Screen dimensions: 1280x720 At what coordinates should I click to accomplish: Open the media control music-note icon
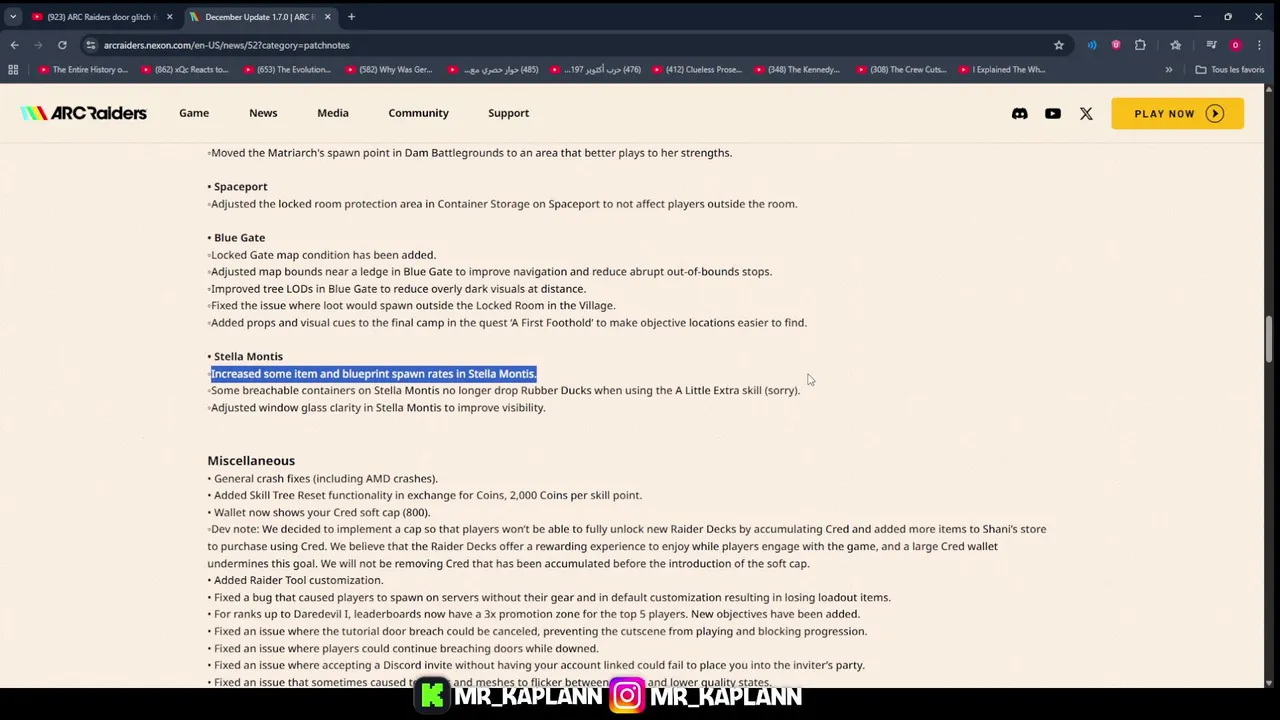point(1211,45)
